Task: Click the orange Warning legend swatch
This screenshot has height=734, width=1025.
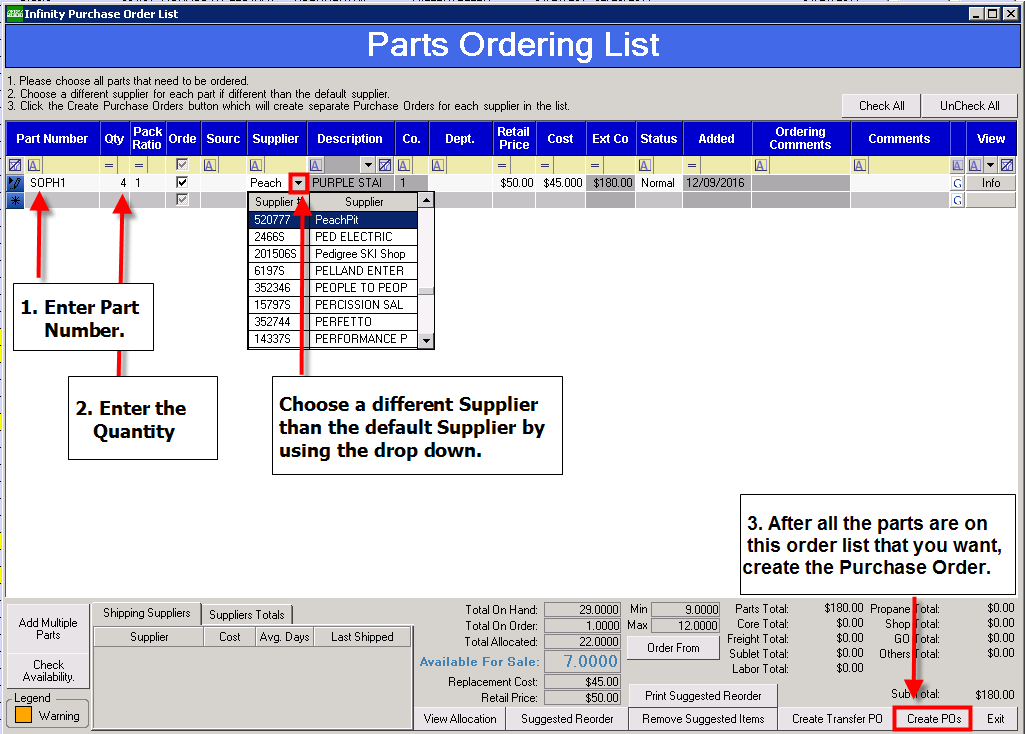Action: coord(24,715)
